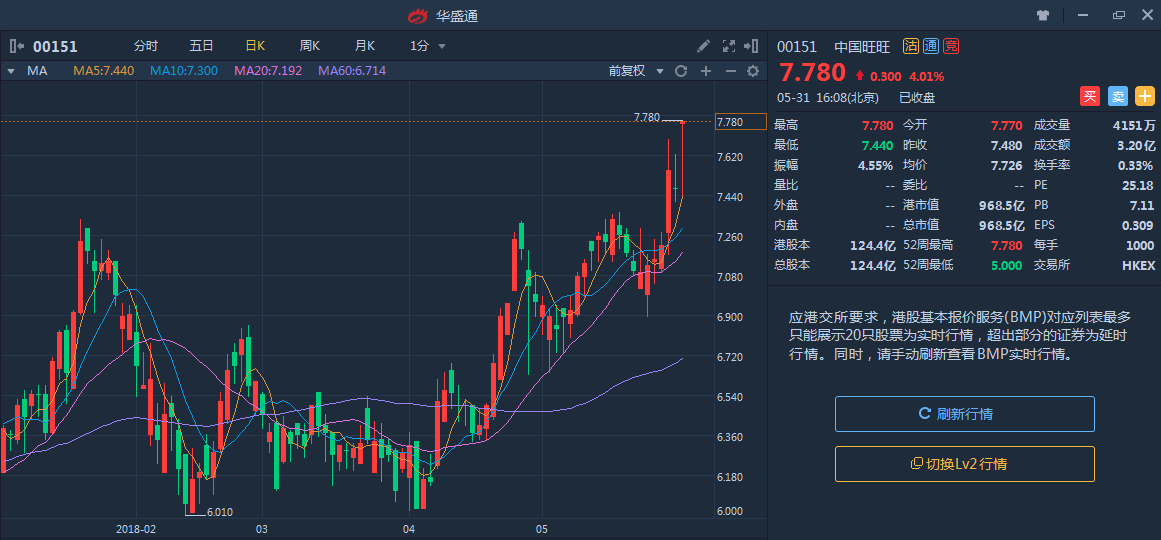Click MA5:7.440 indicator label

104,71
